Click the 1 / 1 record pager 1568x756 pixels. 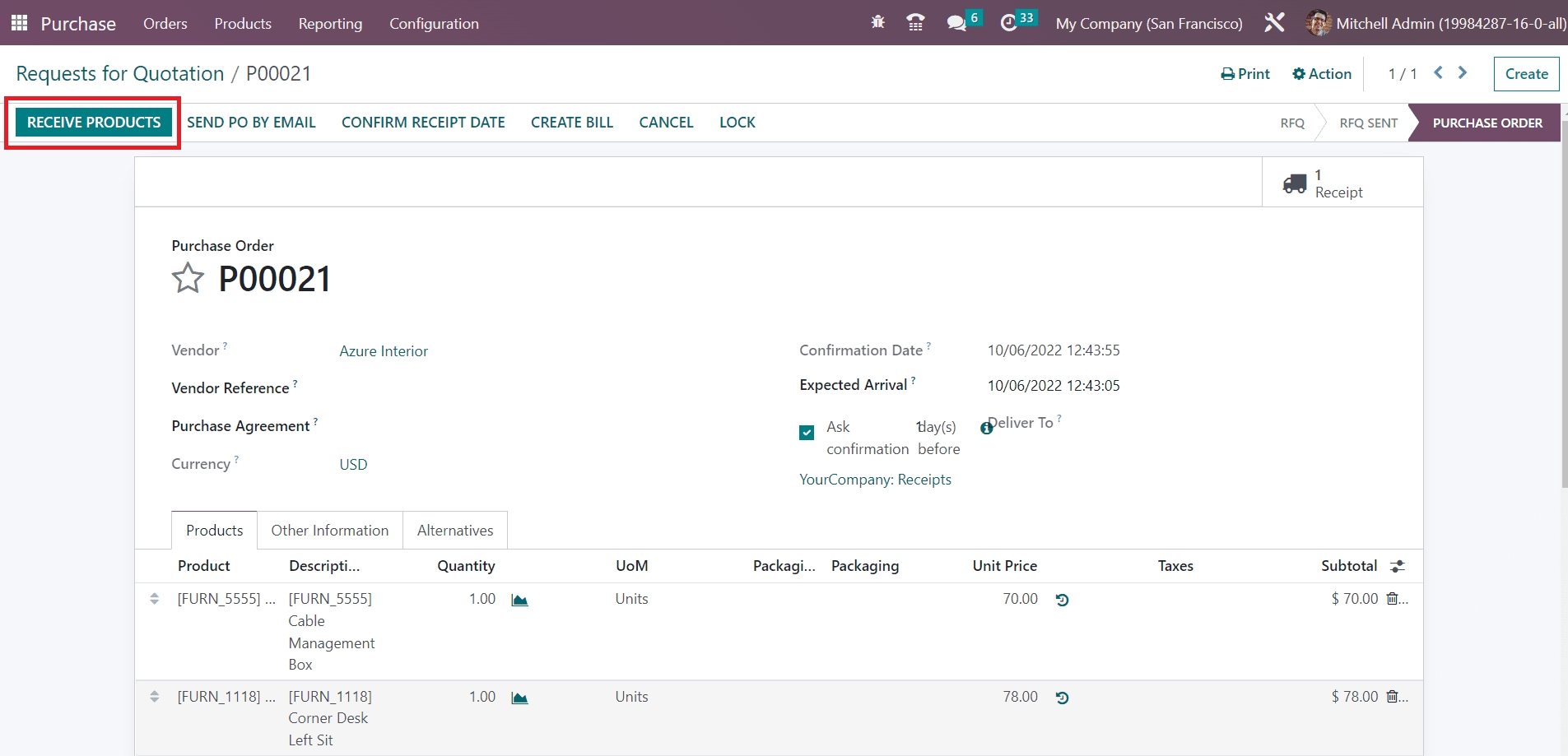pos(1403,74)
